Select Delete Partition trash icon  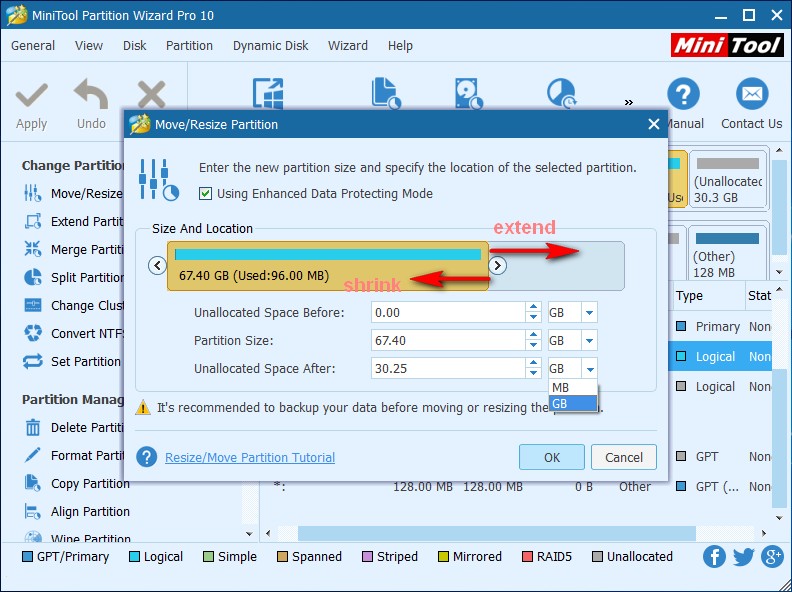point(33,427)
